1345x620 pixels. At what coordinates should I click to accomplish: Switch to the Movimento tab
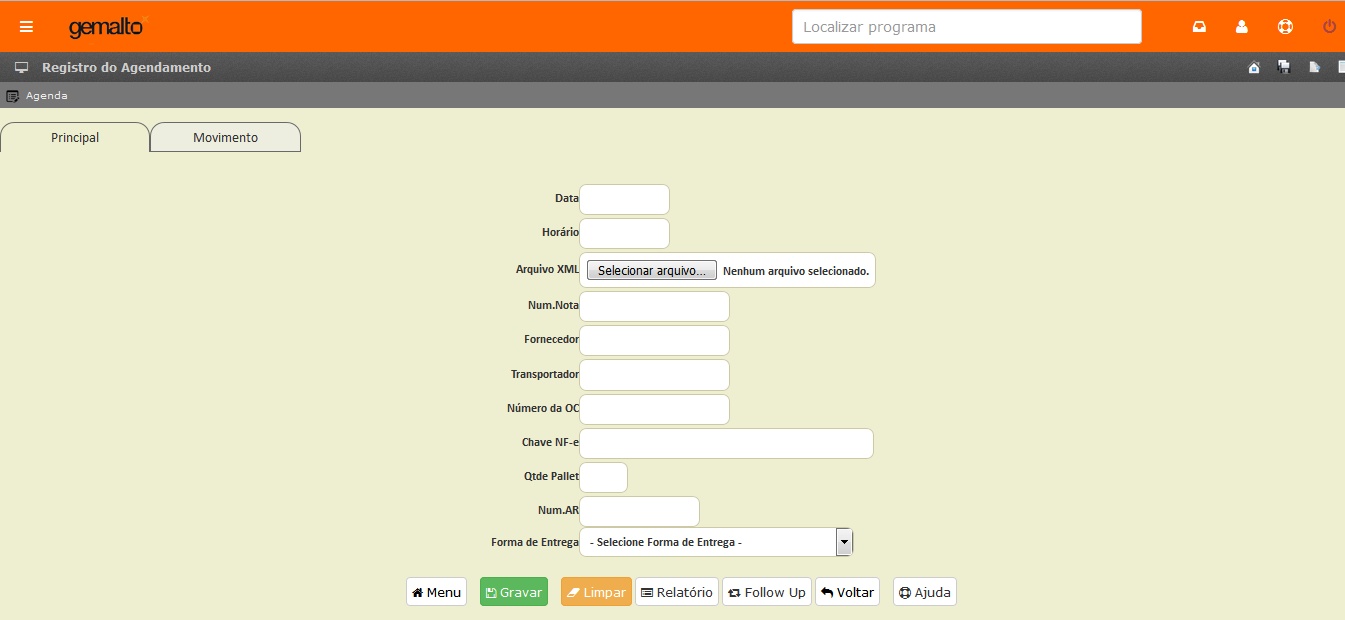coord(225,138)
